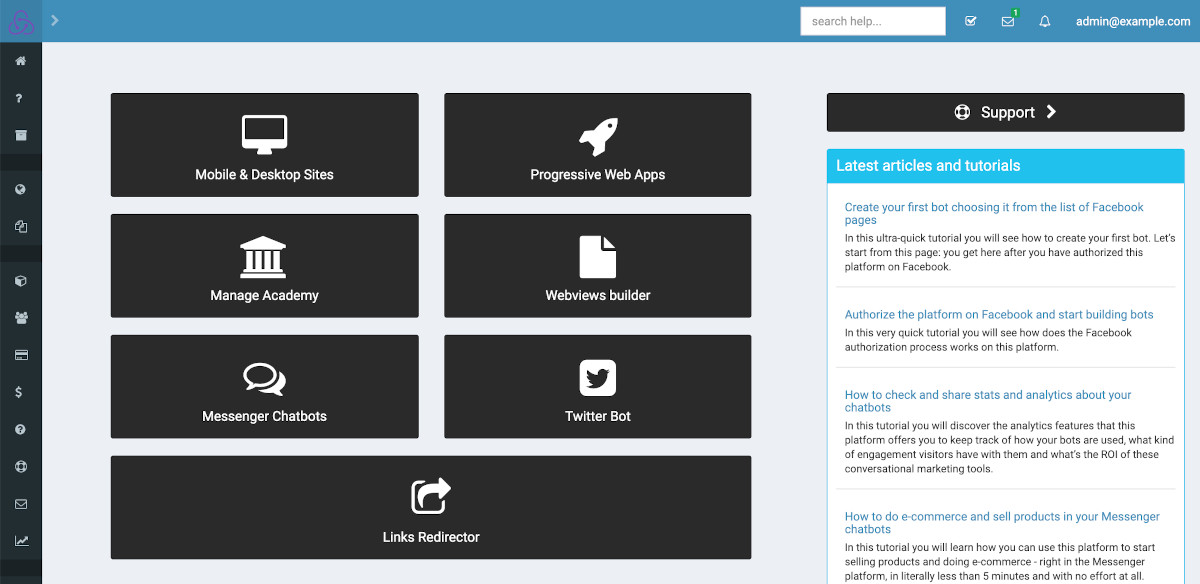Expand the sidebar with the top chevron
The width and height of the screenshot is (1200, 584).
click(55, 20)
